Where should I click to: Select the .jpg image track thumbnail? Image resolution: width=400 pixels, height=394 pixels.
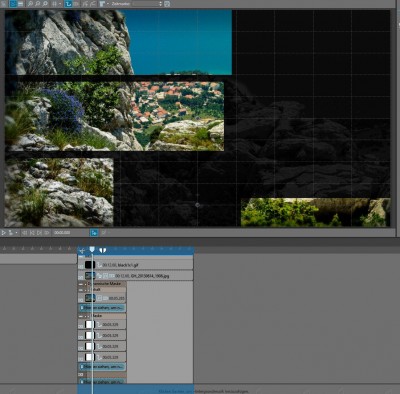point(90,276)
